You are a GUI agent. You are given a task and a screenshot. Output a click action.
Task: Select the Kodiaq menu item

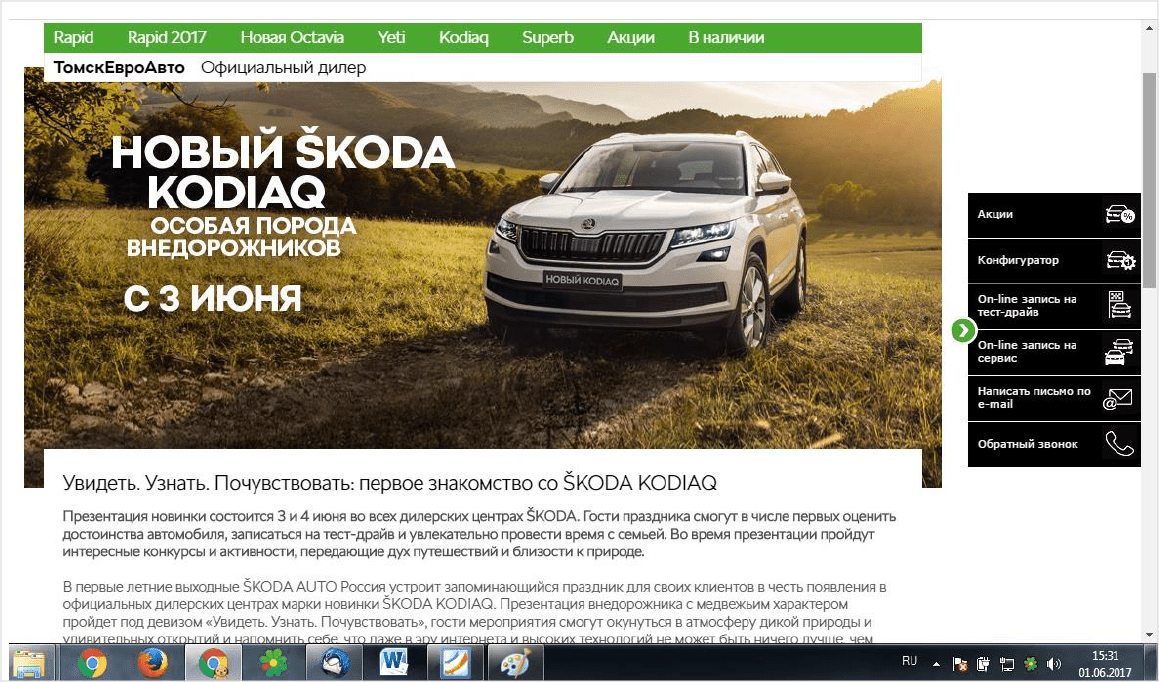click(x=463, y=37)
